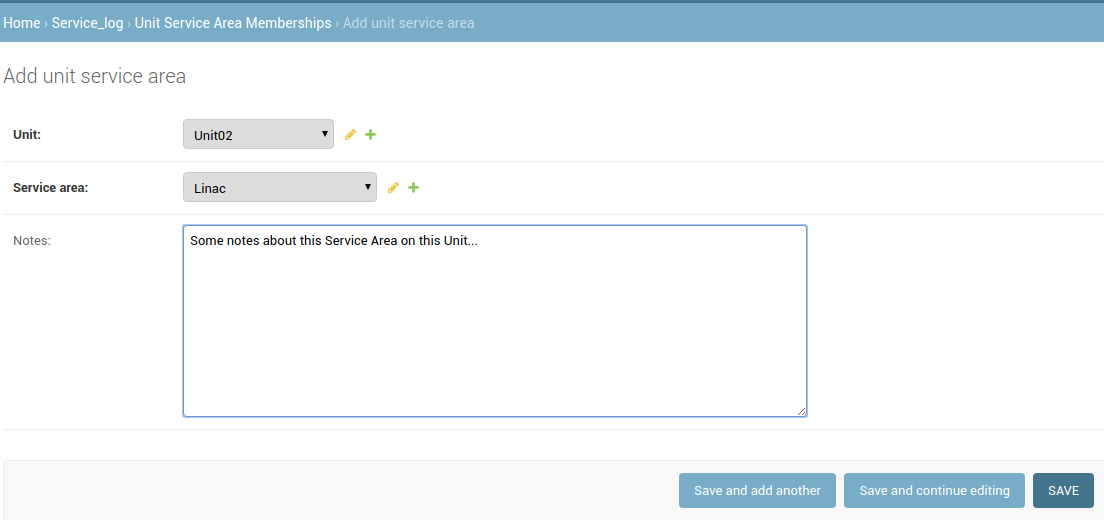Open the Unit dropdown showing Unit02
Screen dimensions: 1104x520
258,134
